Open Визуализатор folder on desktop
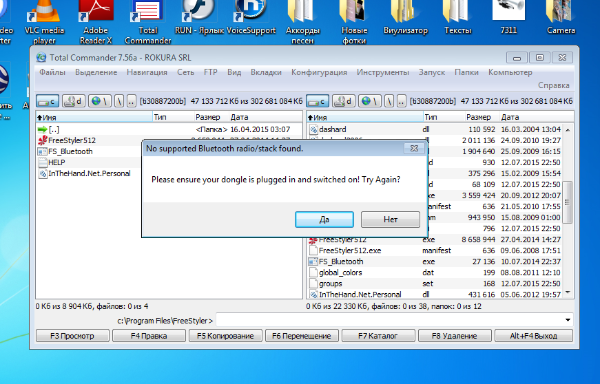Image resolution: width=600 pixels, height=384 pixels. coord(406,17)
